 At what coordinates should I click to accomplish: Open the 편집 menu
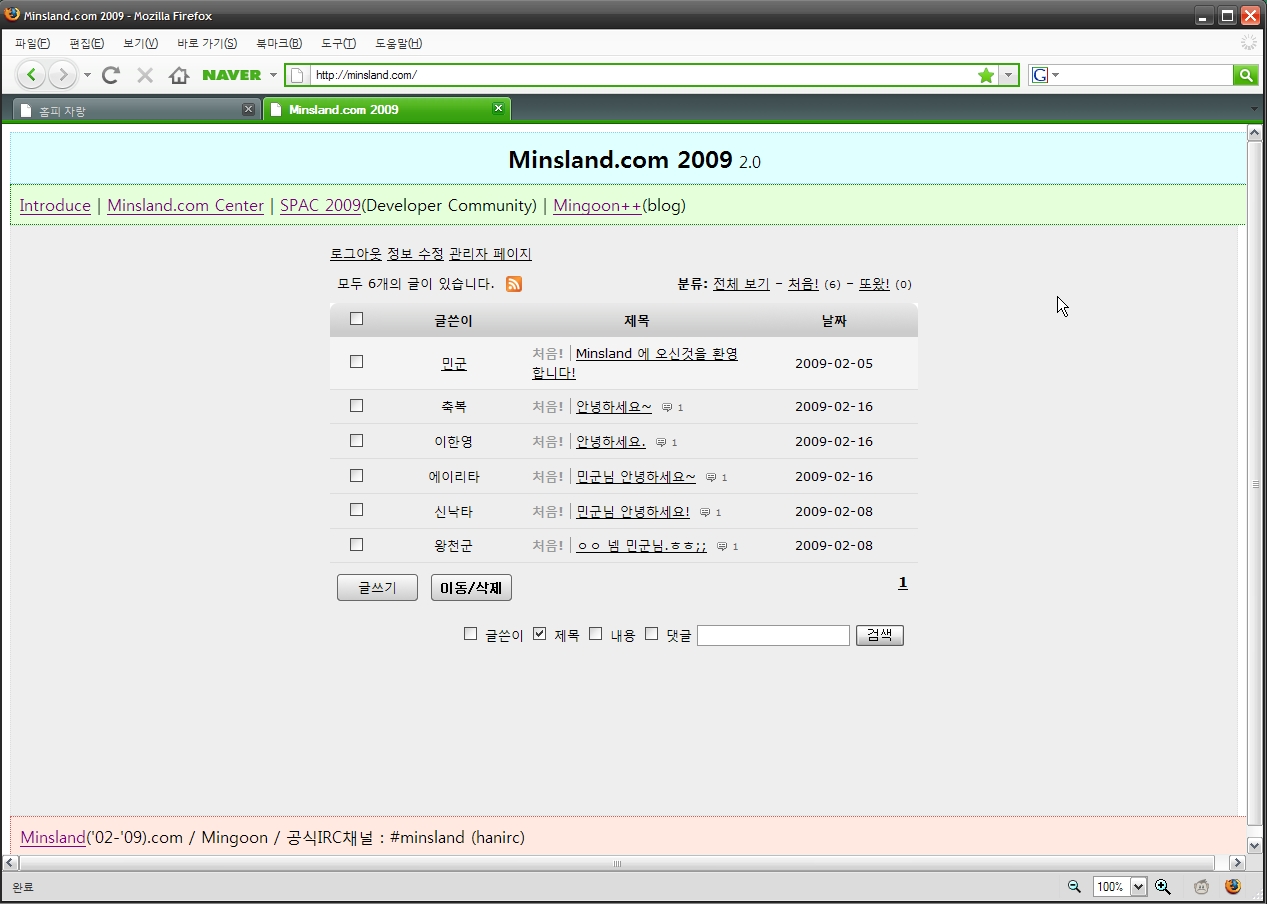(86, 43)
